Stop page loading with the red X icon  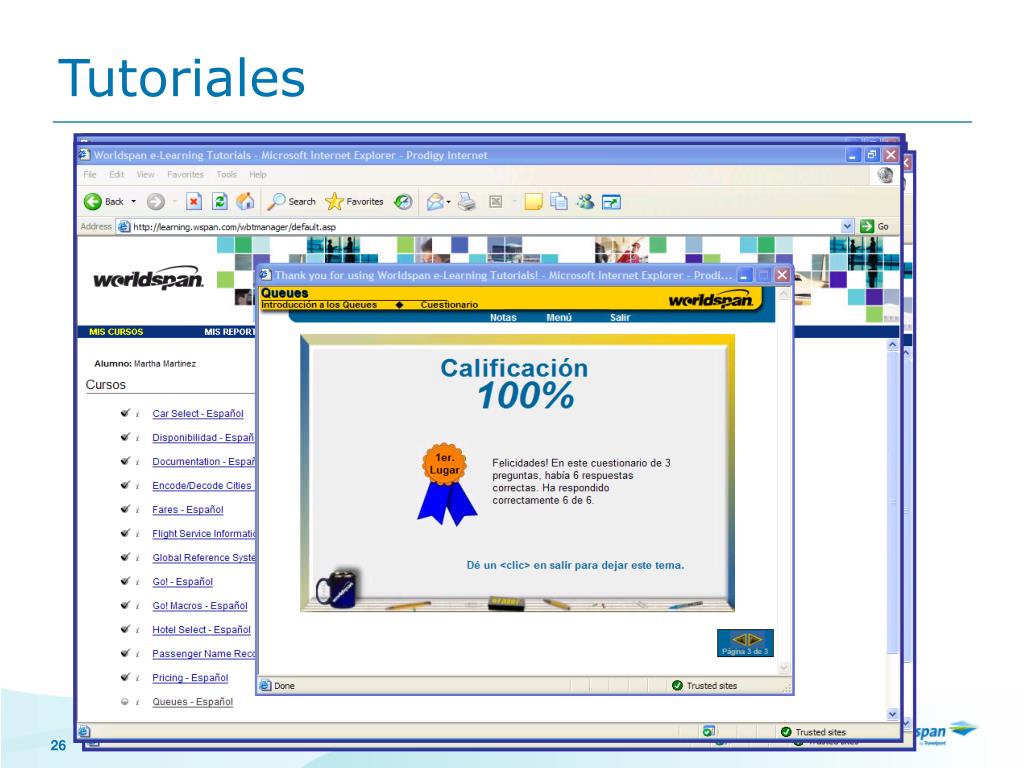[194, 202]
